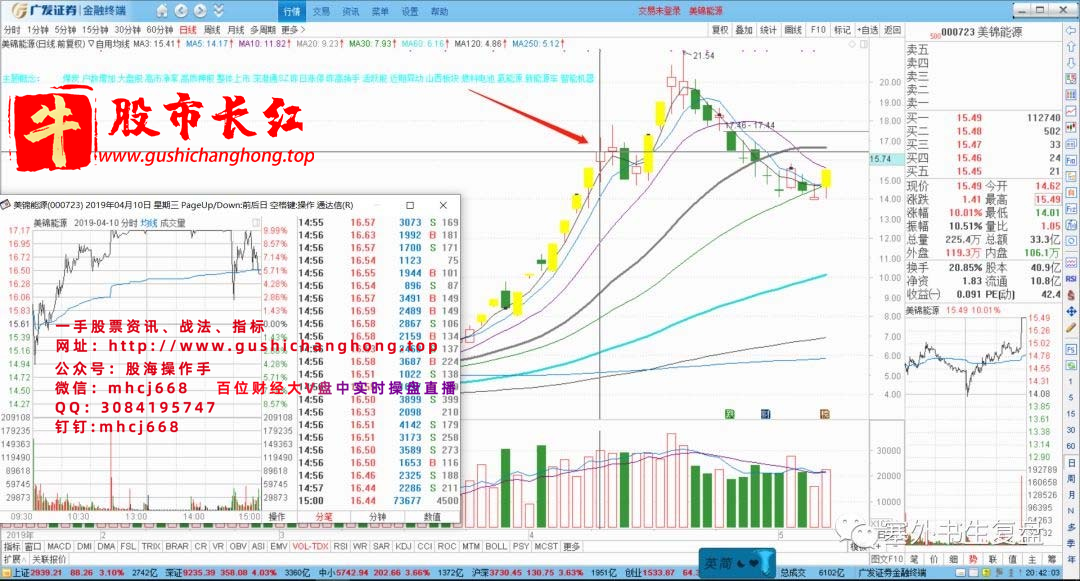This screenshot has width=1080, height=581.
Task: Select the 分笔 tab in popup
Action: pos(324,516)
